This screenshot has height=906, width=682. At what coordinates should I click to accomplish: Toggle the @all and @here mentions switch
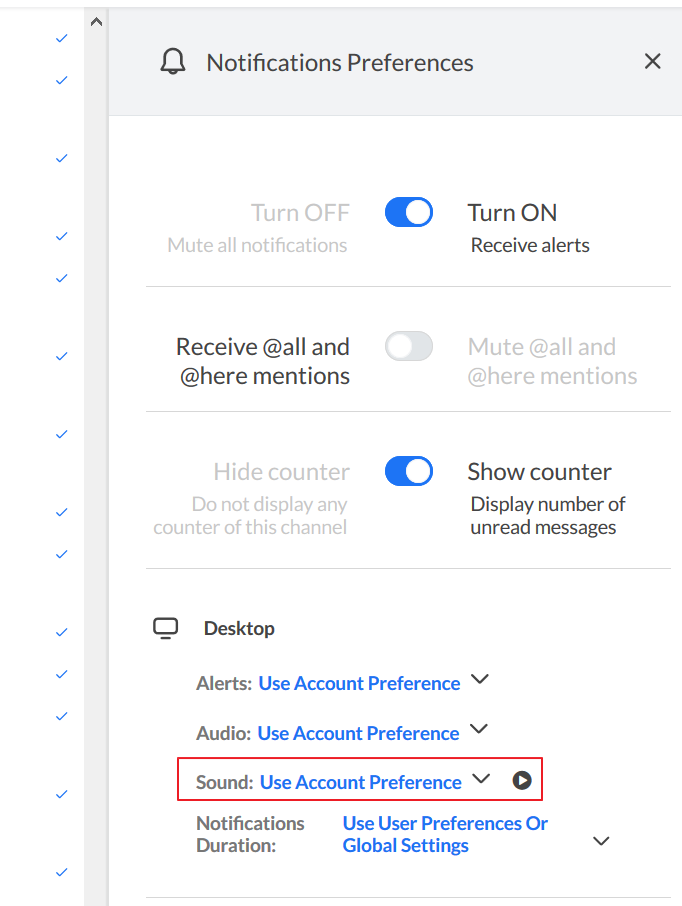pos(409,346)
